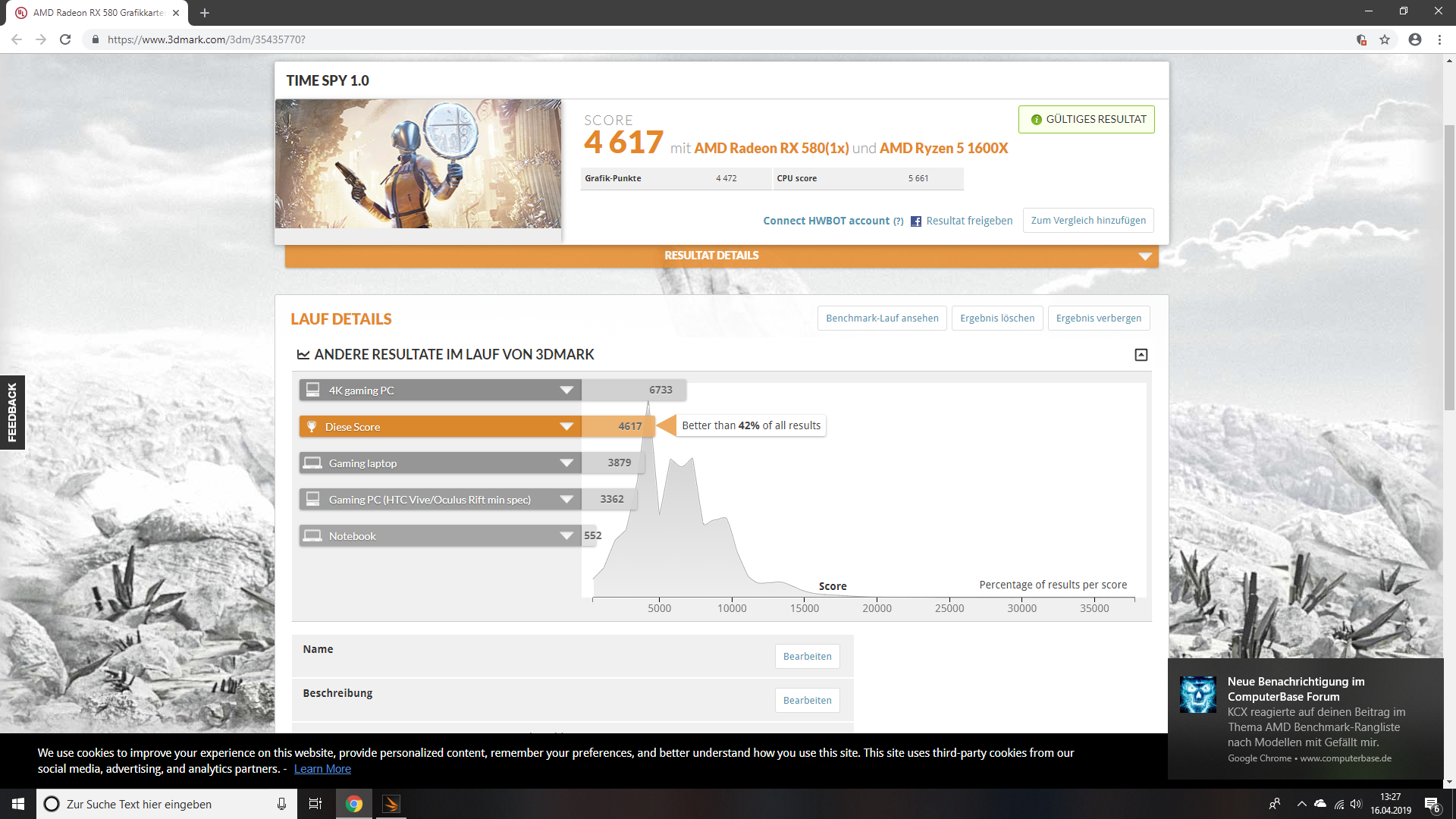Expand the 4K gaming PC dropdown
Viewport: 1456px width, 819px height.
click(566, 391)
